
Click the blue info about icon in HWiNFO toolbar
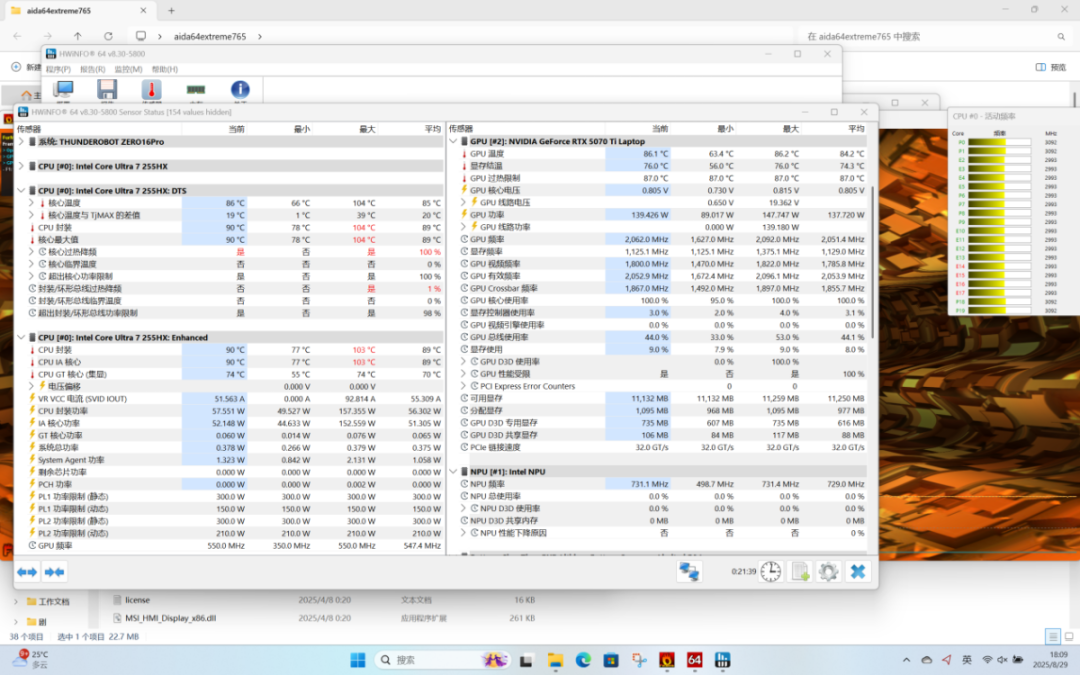[x=240, y=90]
